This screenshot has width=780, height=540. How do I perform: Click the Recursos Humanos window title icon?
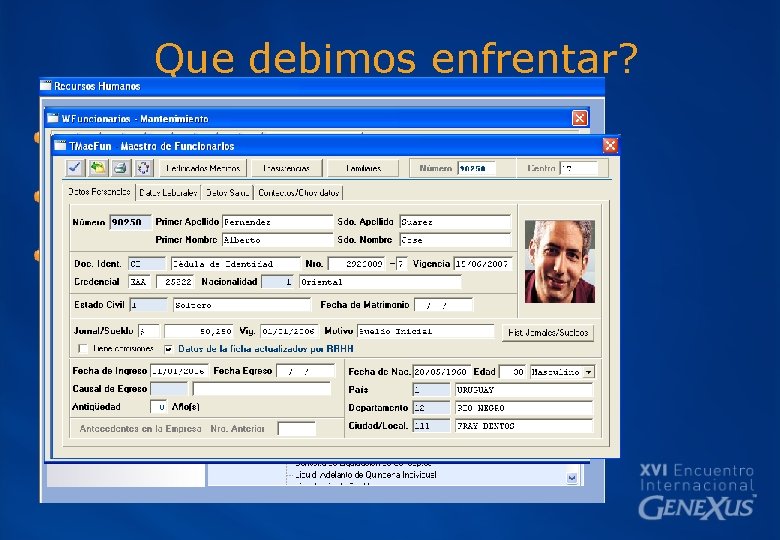(46, 86)
